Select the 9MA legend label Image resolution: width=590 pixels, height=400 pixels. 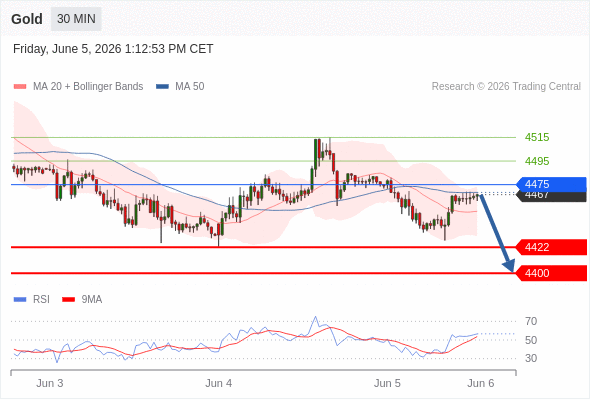[x=92, y=300]
